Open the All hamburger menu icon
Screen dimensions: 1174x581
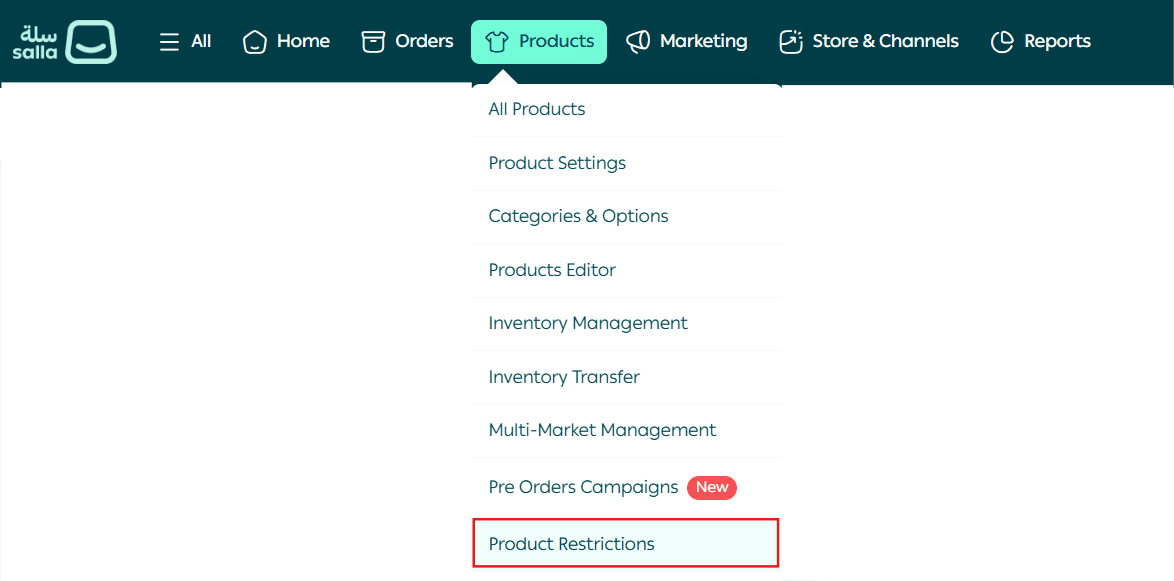[x=170, y=42]
